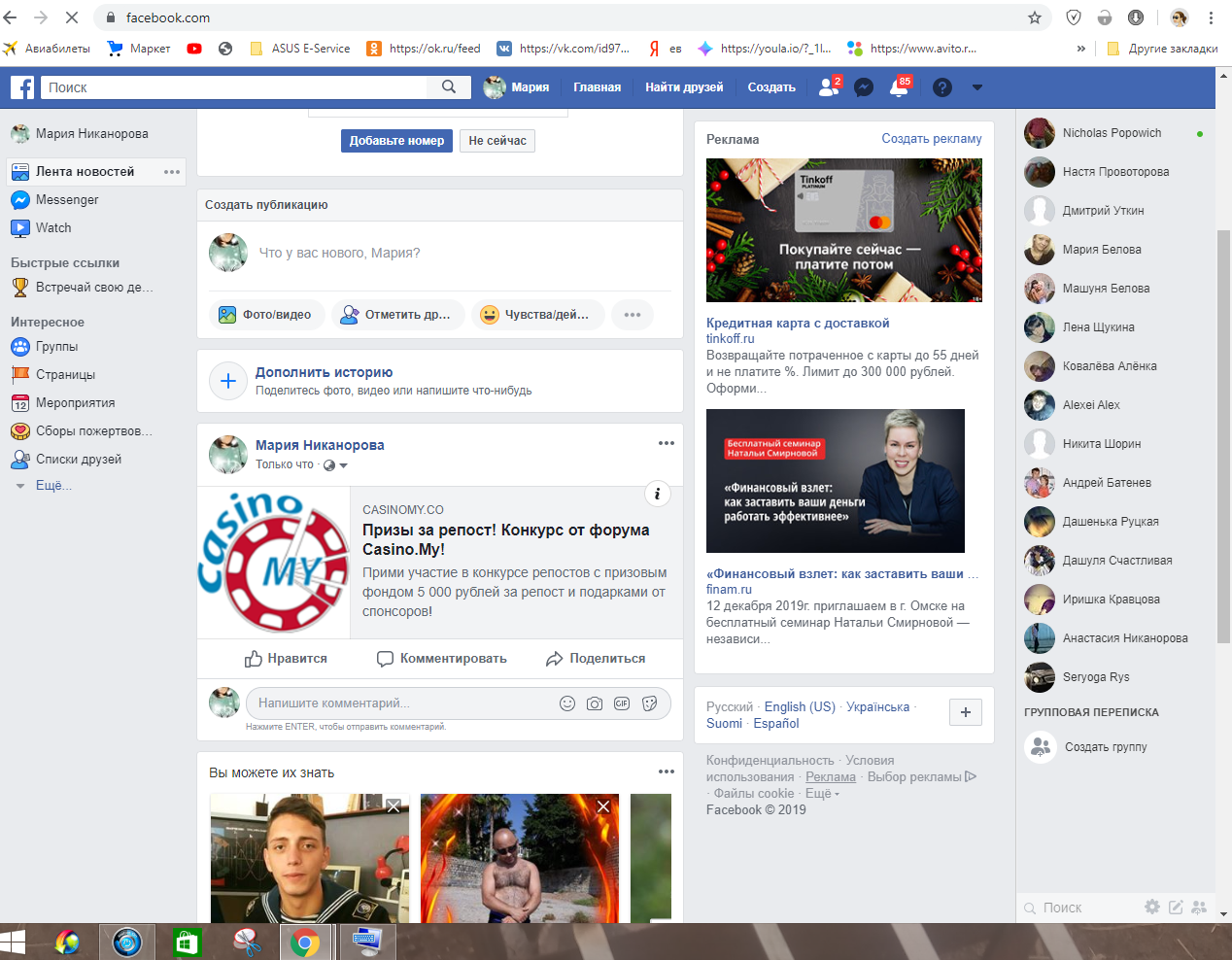Like Мария Никанорова's post with Нравится
This screenshot has width=1232, height=960.
coord(286,659)
